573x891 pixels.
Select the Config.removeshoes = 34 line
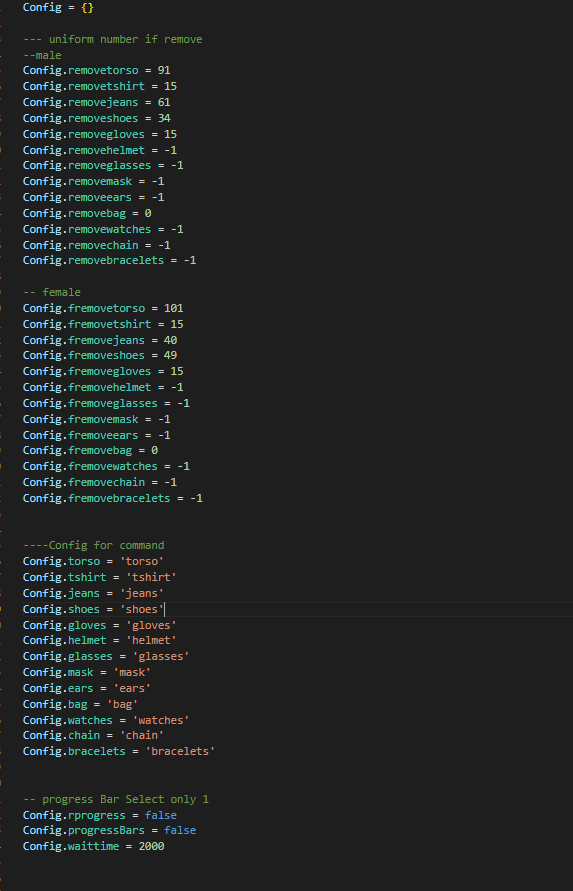point(97,118)
